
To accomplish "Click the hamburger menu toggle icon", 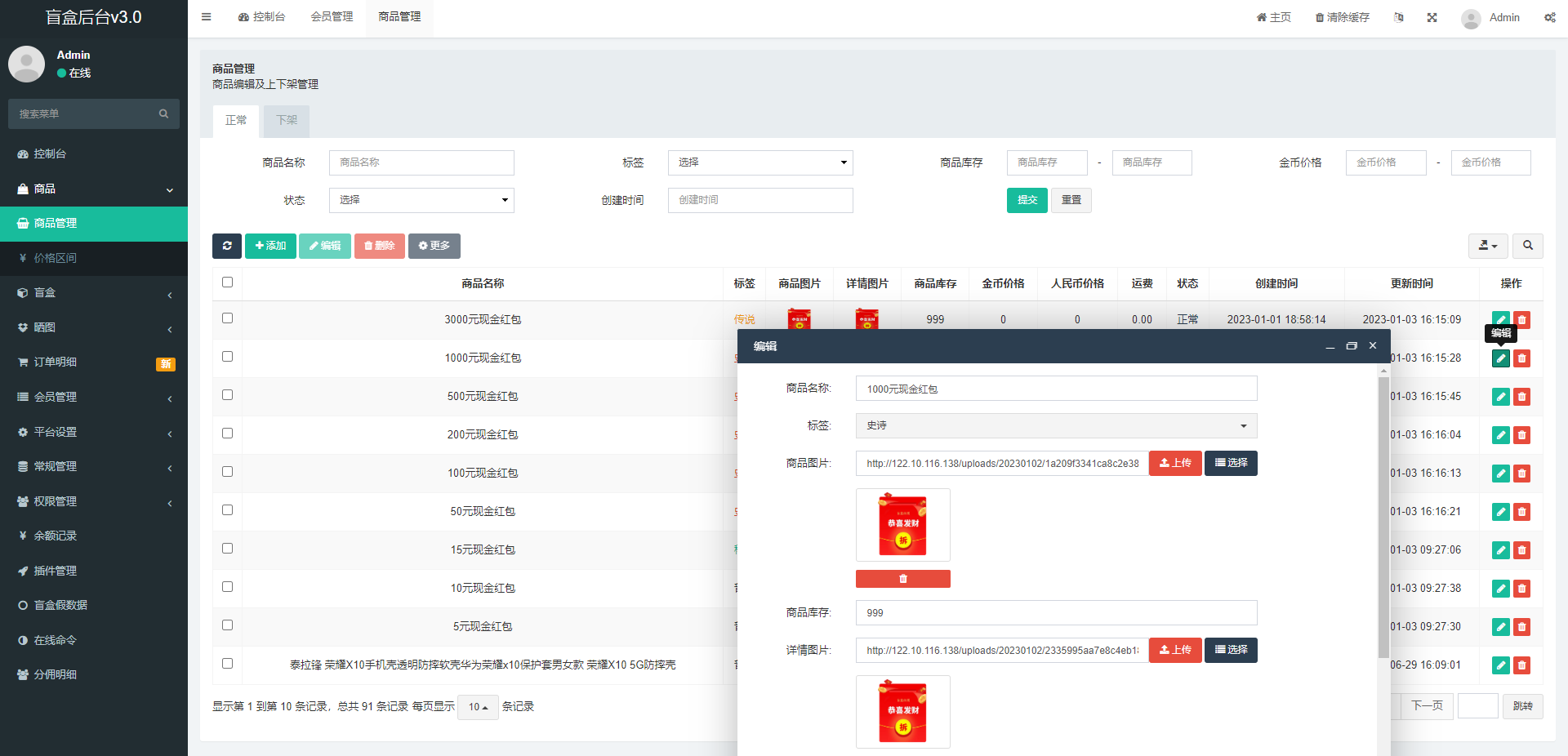I will tap(207, 17).
